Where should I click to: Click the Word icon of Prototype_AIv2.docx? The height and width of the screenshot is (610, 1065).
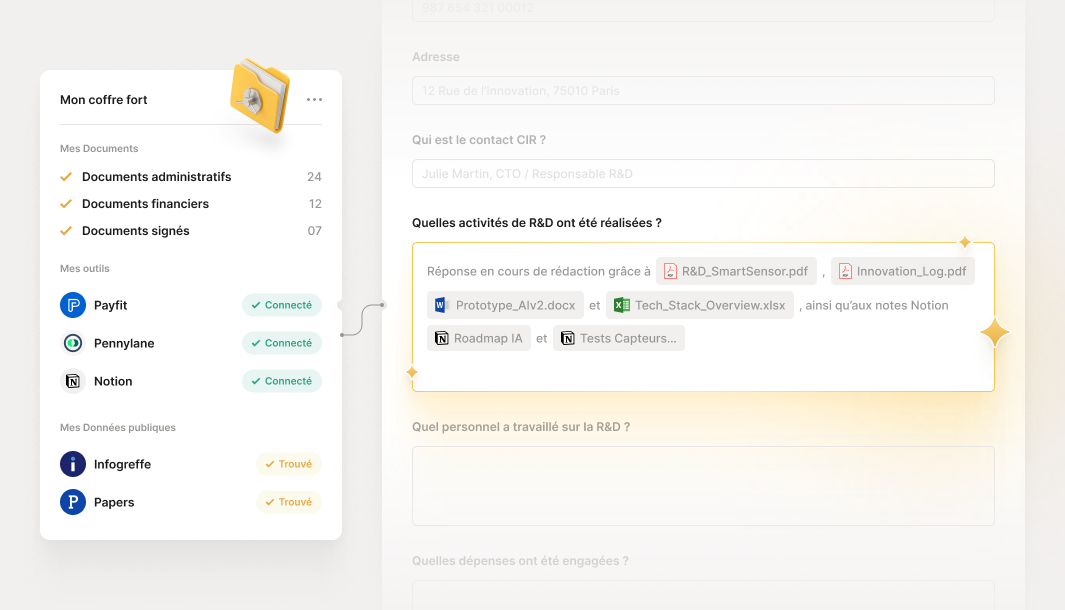[441, 305]
